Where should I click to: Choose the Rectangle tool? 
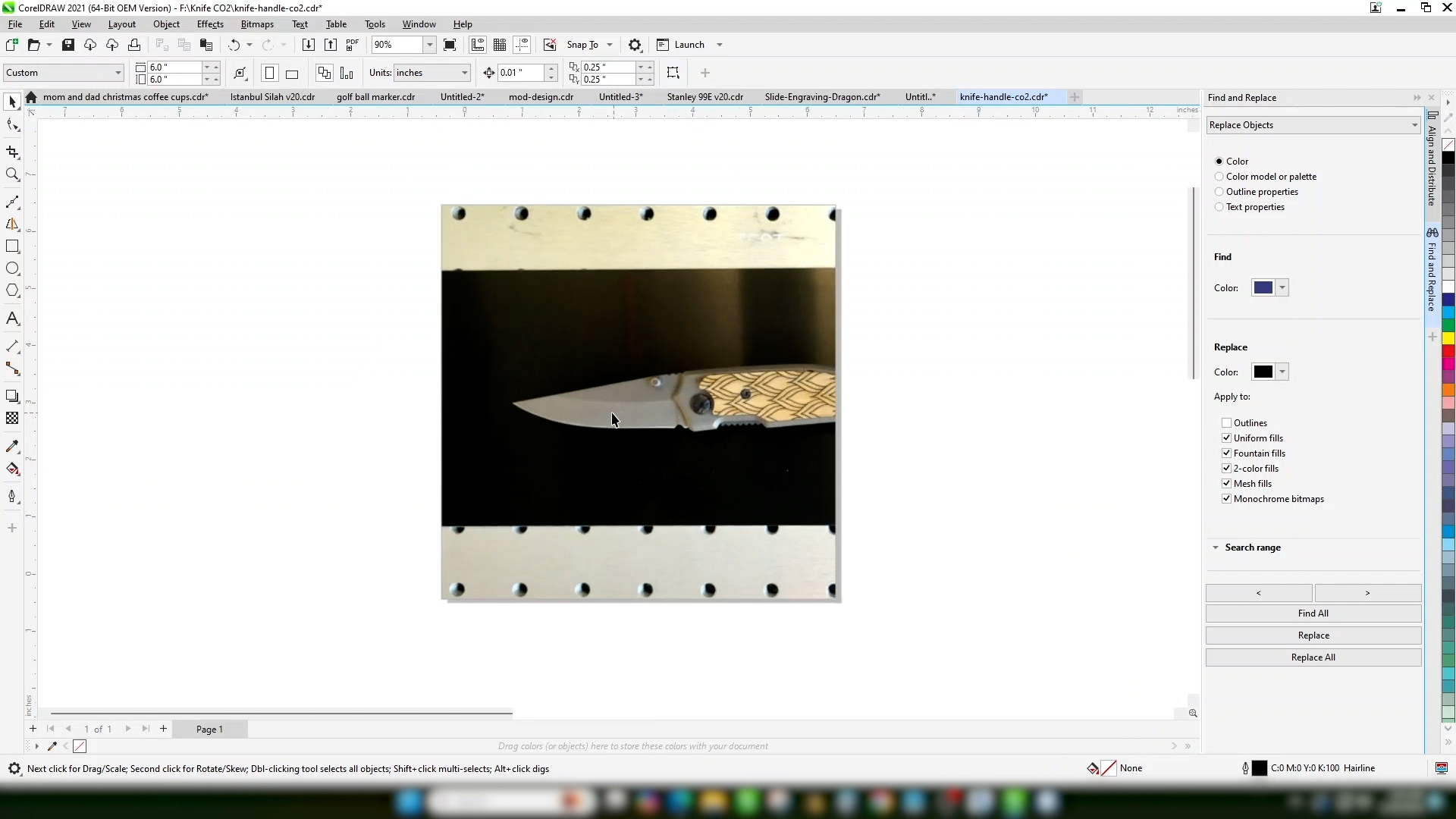coord(12,246)
